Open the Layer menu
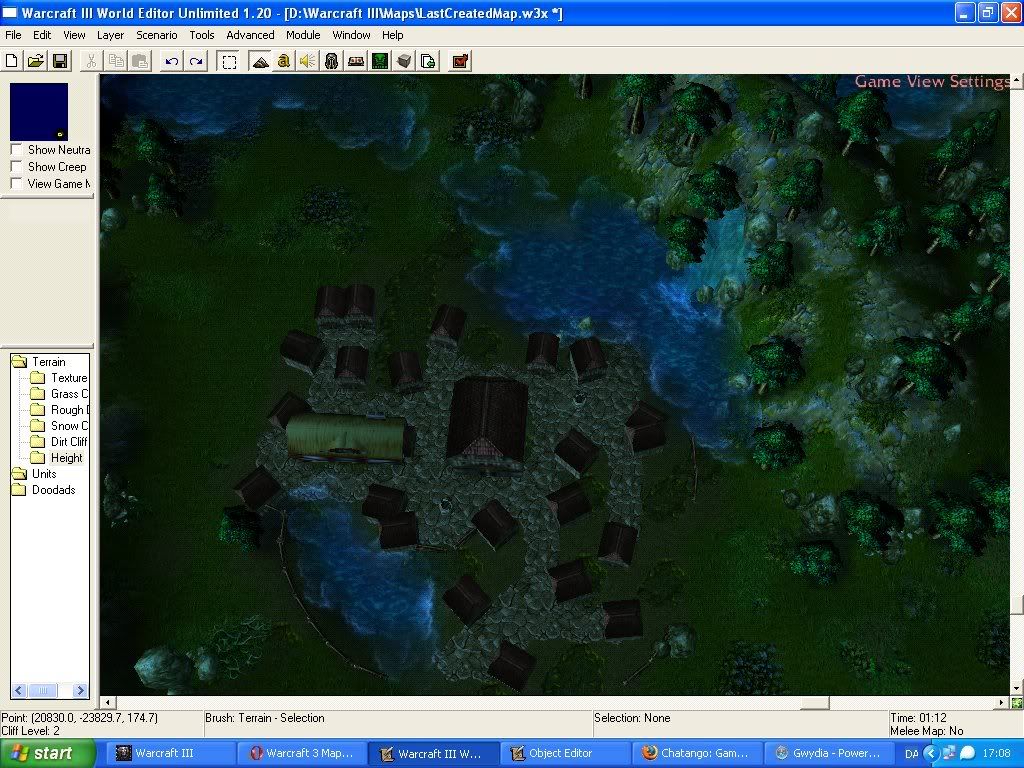Screen dimensions: 1024x768 110,35
